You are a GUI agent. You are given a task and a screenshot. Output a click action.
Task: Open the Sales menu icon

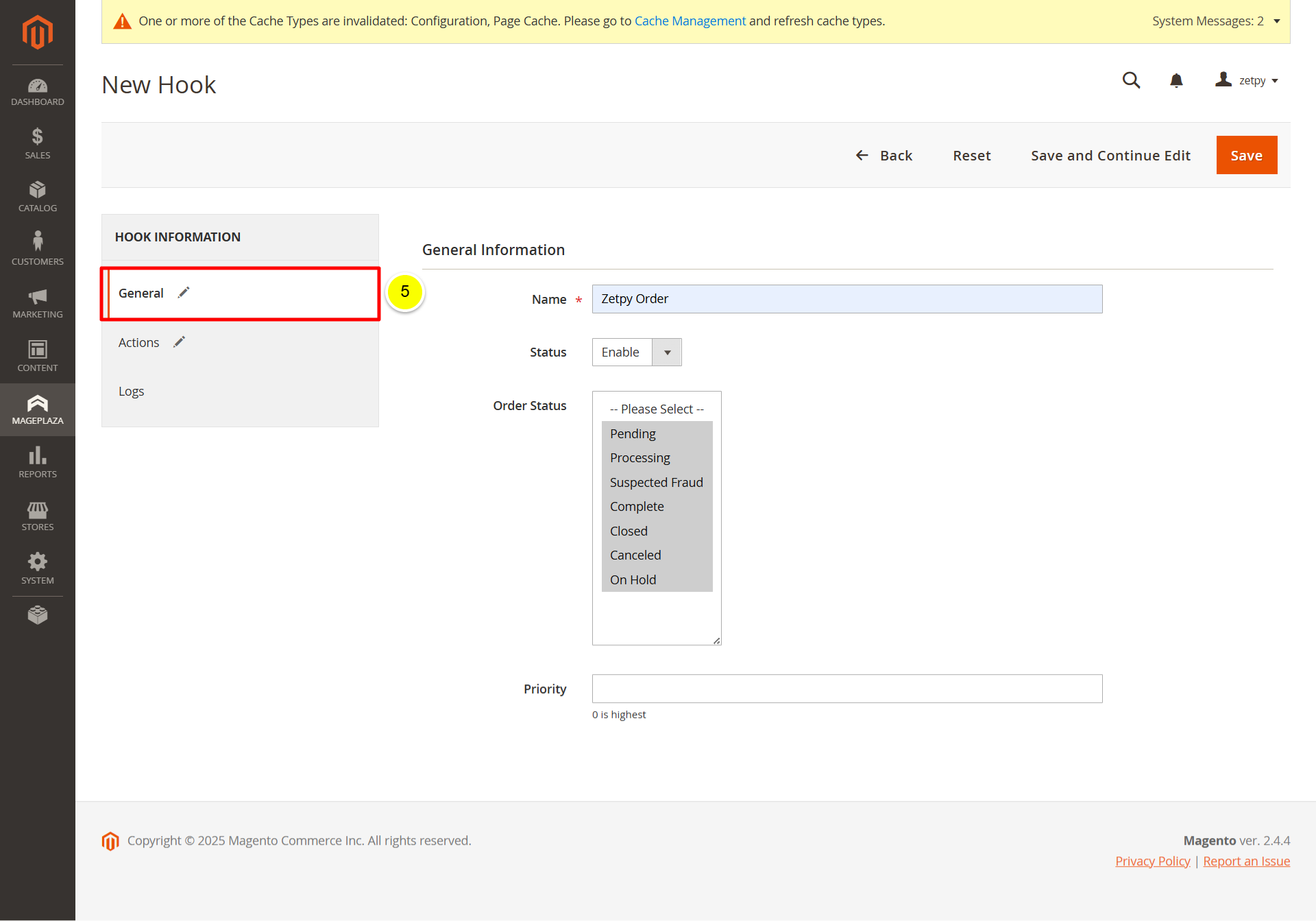tap(38, 144)
